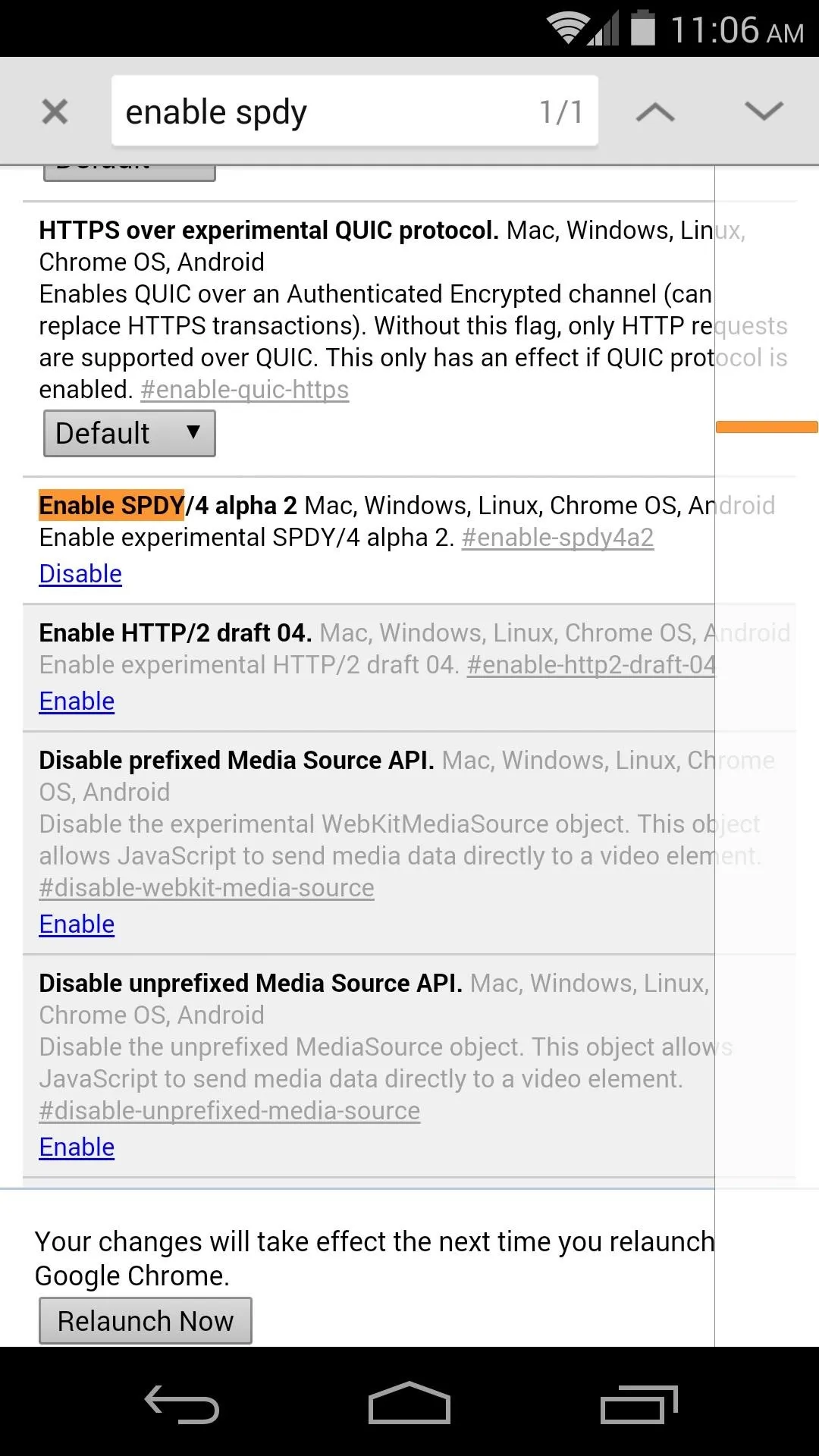Go to next search match
This screenshot has height=1456, width=819.
tap(764, 111)
